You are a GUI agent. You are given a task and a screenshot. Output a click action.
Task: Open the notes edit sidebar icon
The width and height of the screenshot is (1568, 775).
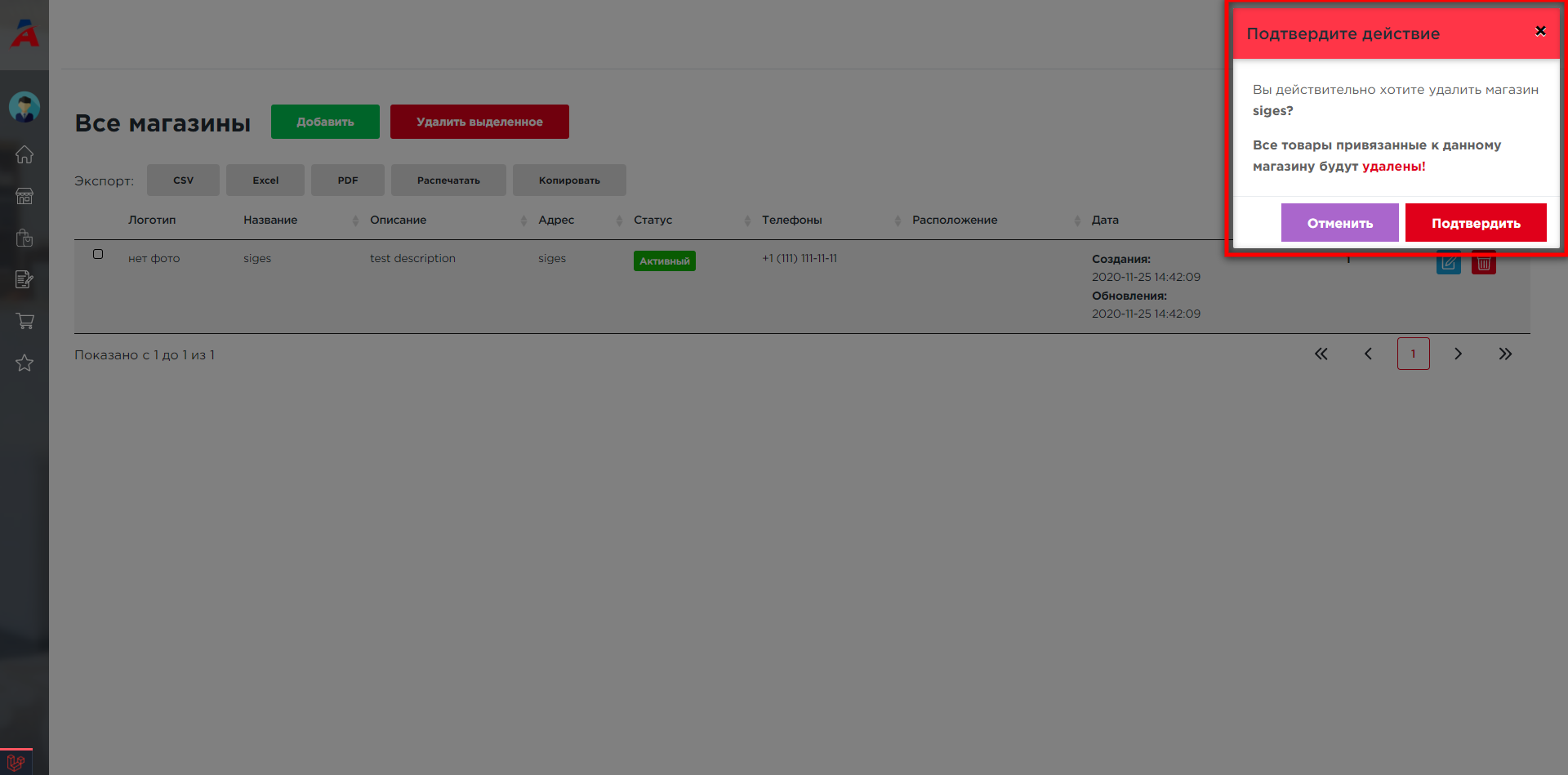click(24, 279)
